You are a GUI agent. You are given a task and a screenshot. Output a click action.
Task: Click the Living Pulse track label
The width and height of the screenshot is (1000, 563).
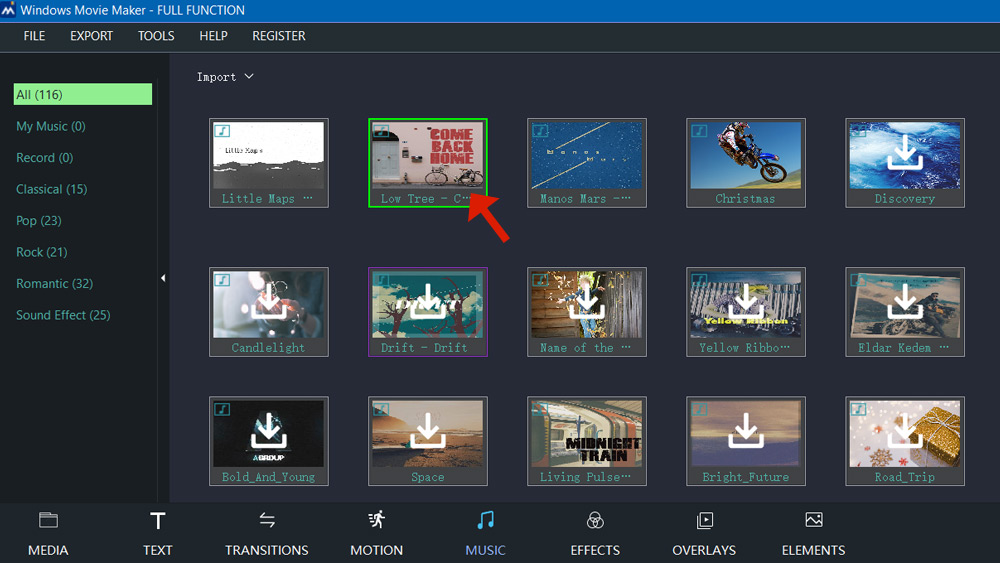(585, 478)
